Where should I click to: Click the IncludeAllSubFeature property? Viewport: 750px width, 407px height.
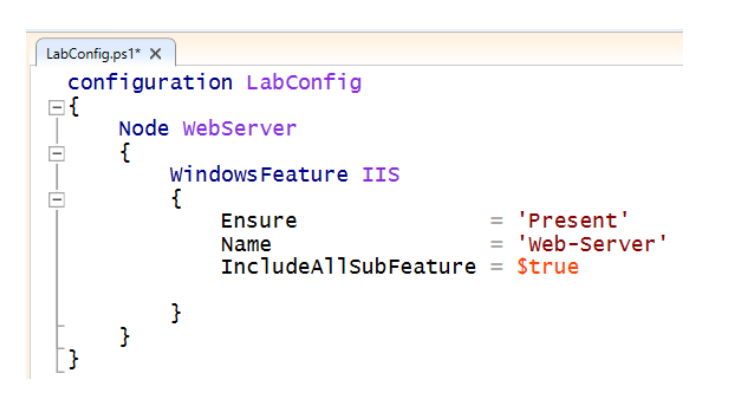tap(348, 267)
